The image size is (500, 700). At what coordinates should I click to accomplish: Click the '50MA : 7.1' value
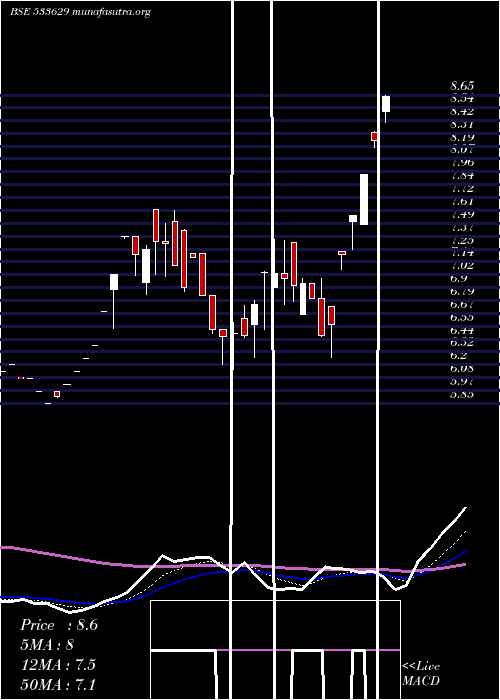coord(58,684)
